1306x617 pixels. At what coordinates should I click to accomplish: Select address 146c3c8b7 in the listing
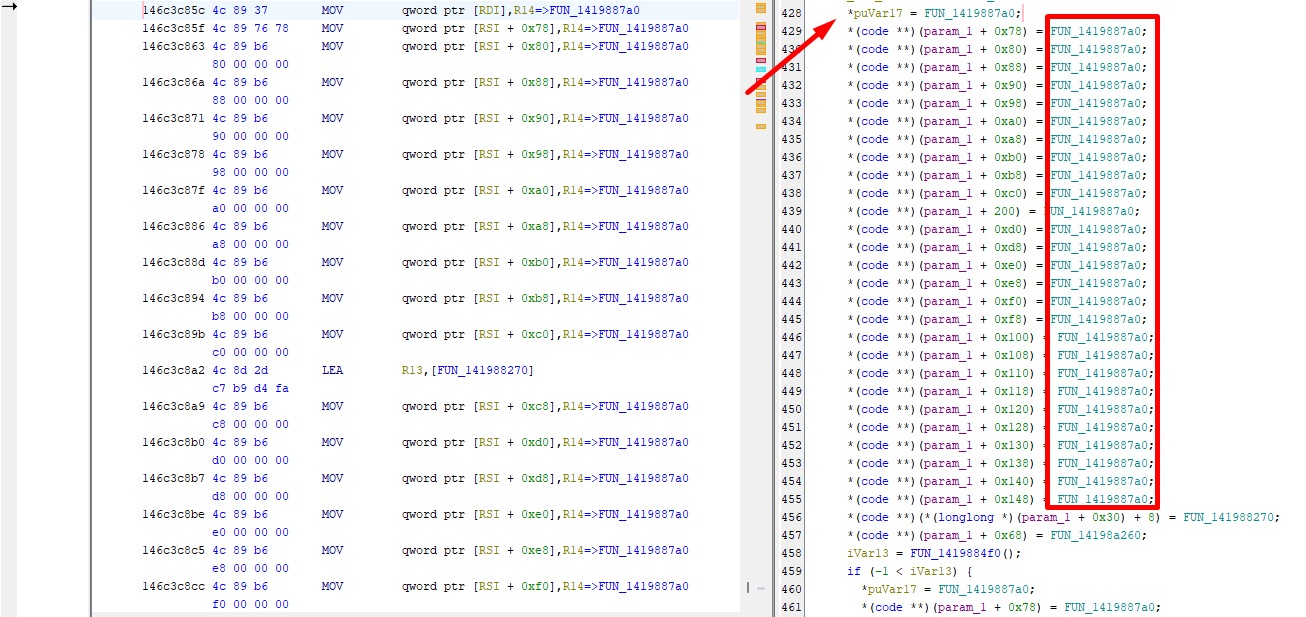coord(173,478)
